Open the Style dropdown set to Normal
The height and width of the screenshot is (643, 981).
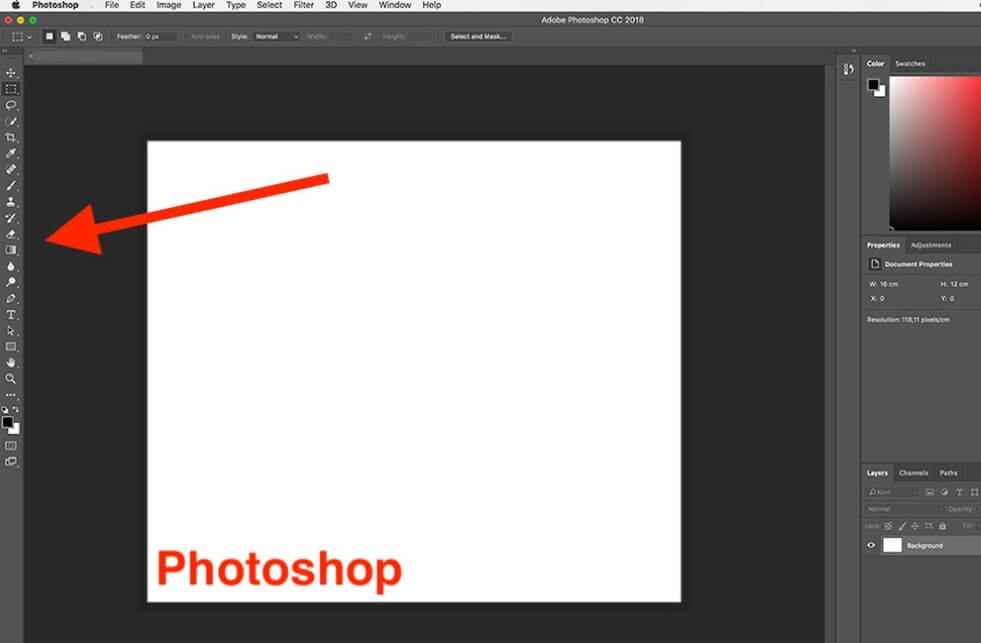(x=277, y=37)
